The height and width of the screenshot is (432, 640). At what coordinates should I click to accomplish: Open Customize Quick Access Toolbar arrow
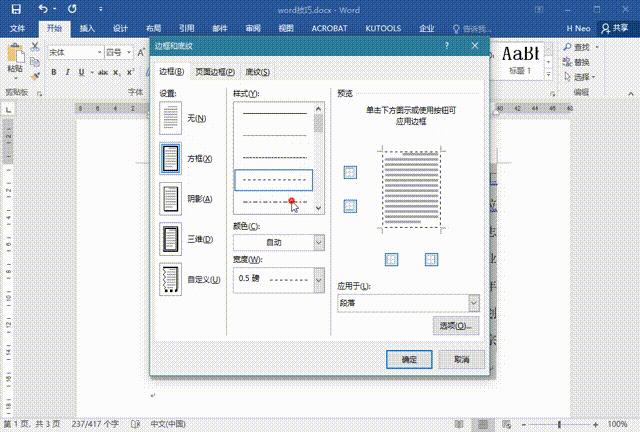point(100,9)
